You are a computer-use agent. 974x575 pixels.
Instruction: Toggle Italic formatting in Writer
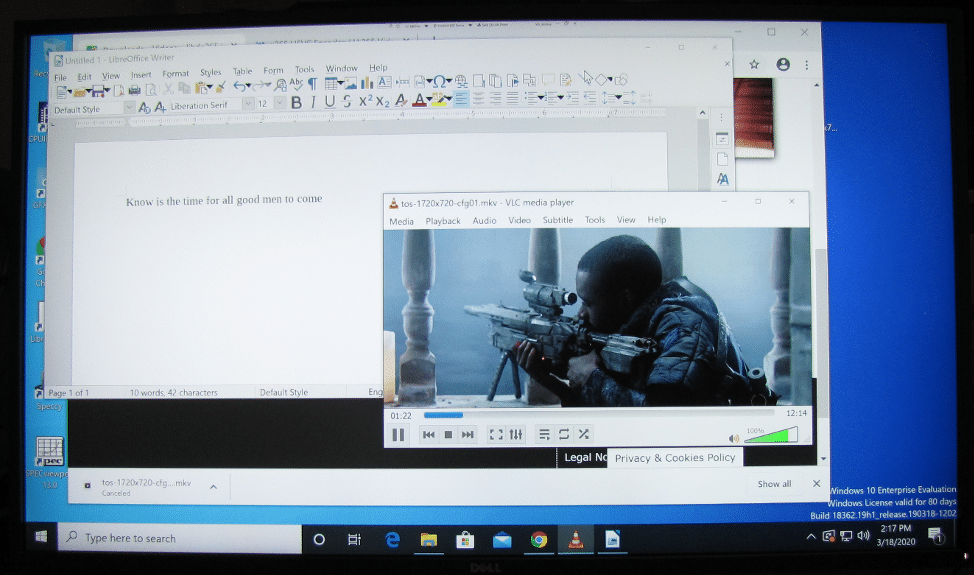coord(313,102)
